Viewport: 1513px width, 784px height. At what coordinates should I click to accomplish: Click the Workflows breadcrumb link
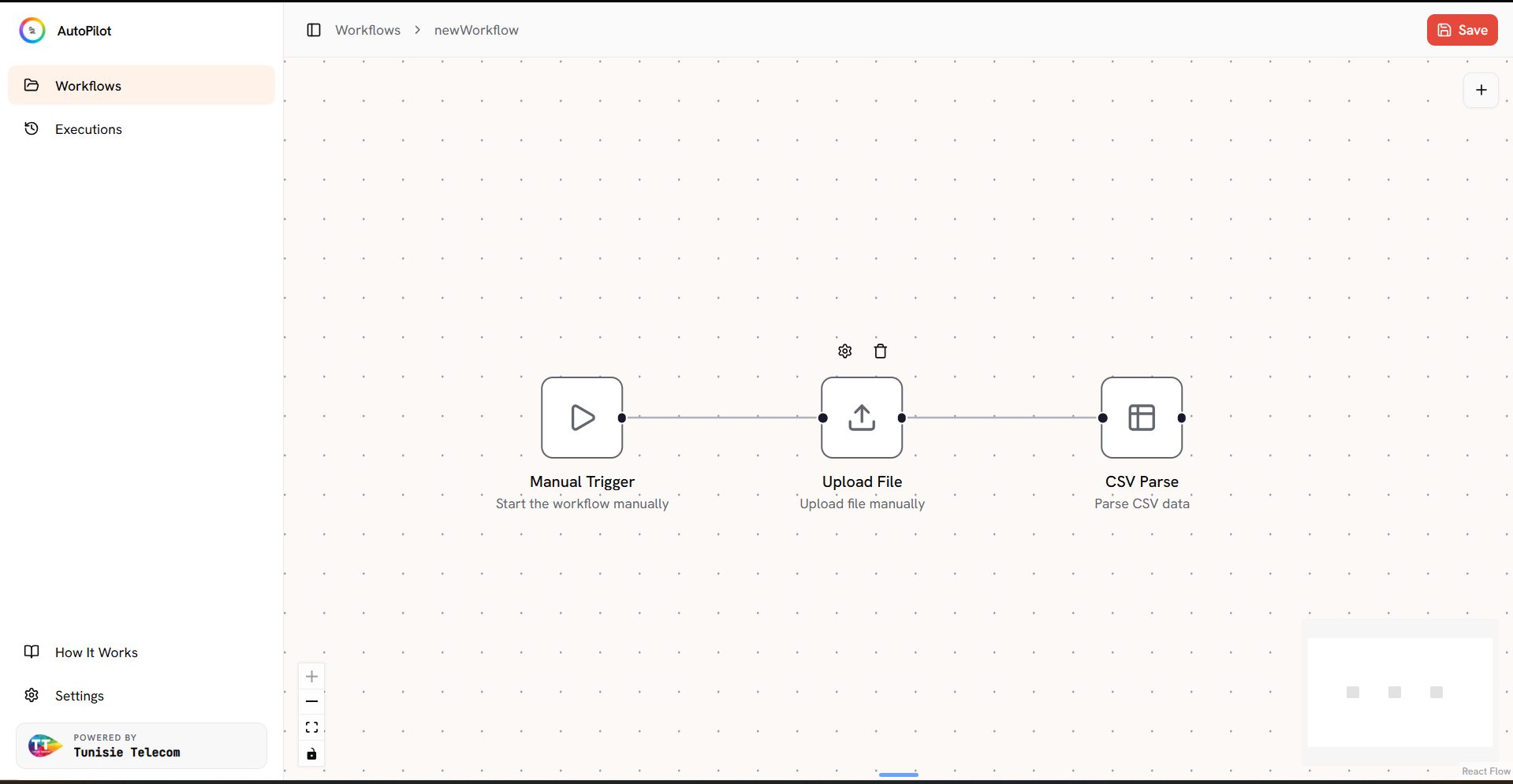pyautogui.click(x=367, y=30)
